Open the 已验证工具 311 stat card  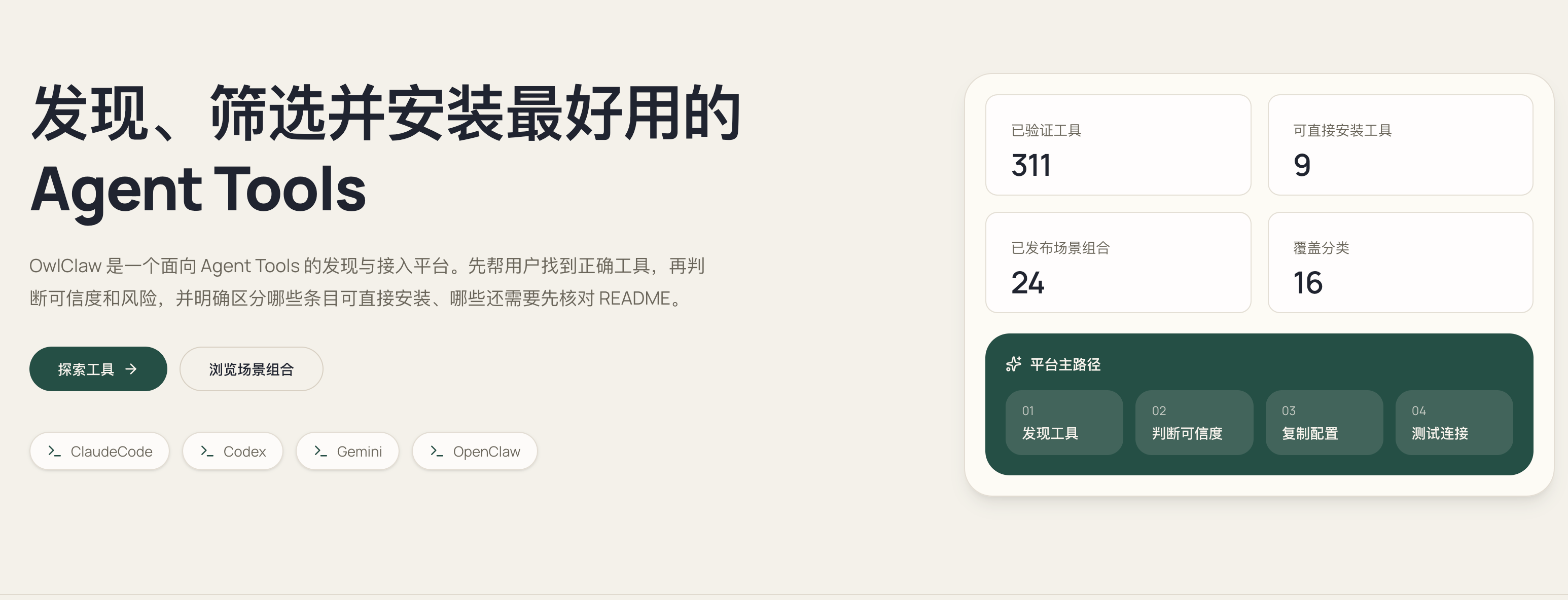coord(1118,145)
